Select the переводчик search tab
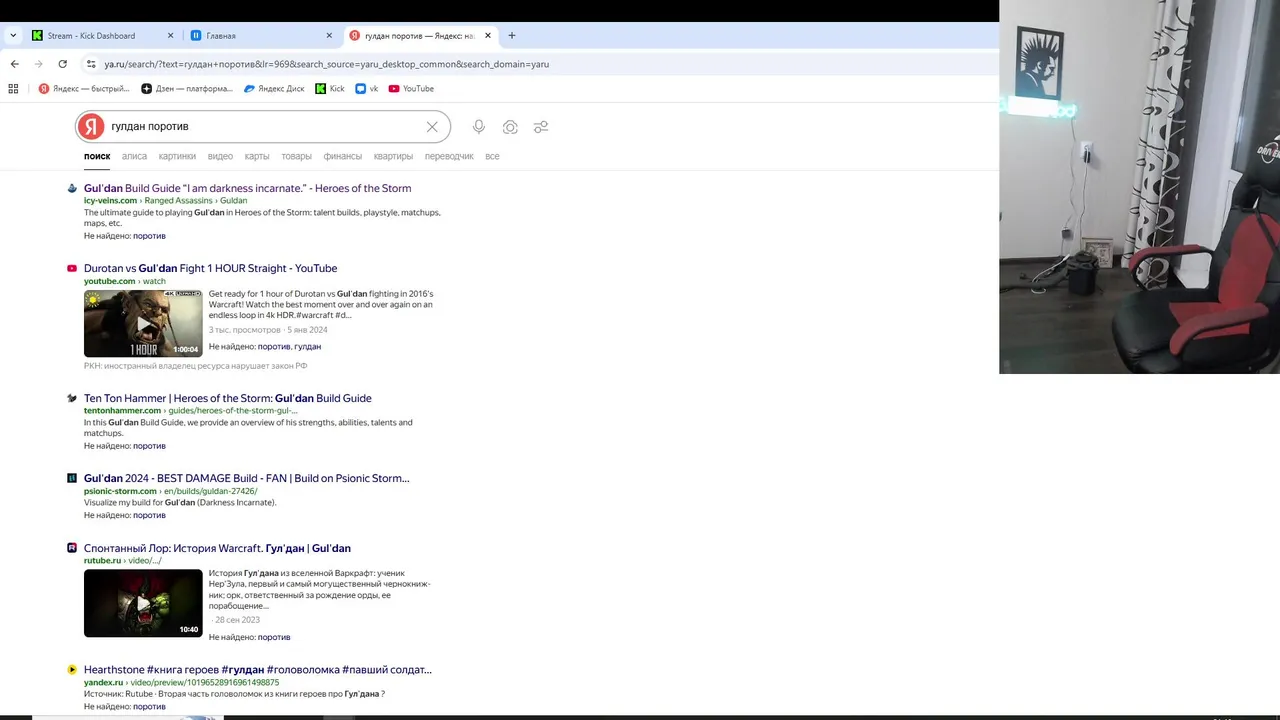The width and height of the screenshot is (1280, 720). point(449,156)
